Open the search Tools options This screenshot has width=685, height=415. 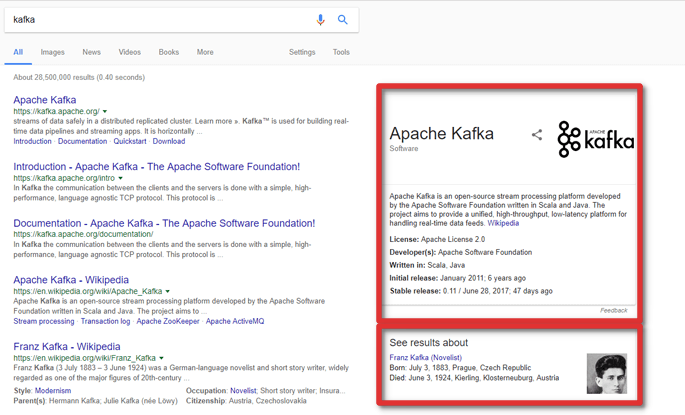coord(341,52)
